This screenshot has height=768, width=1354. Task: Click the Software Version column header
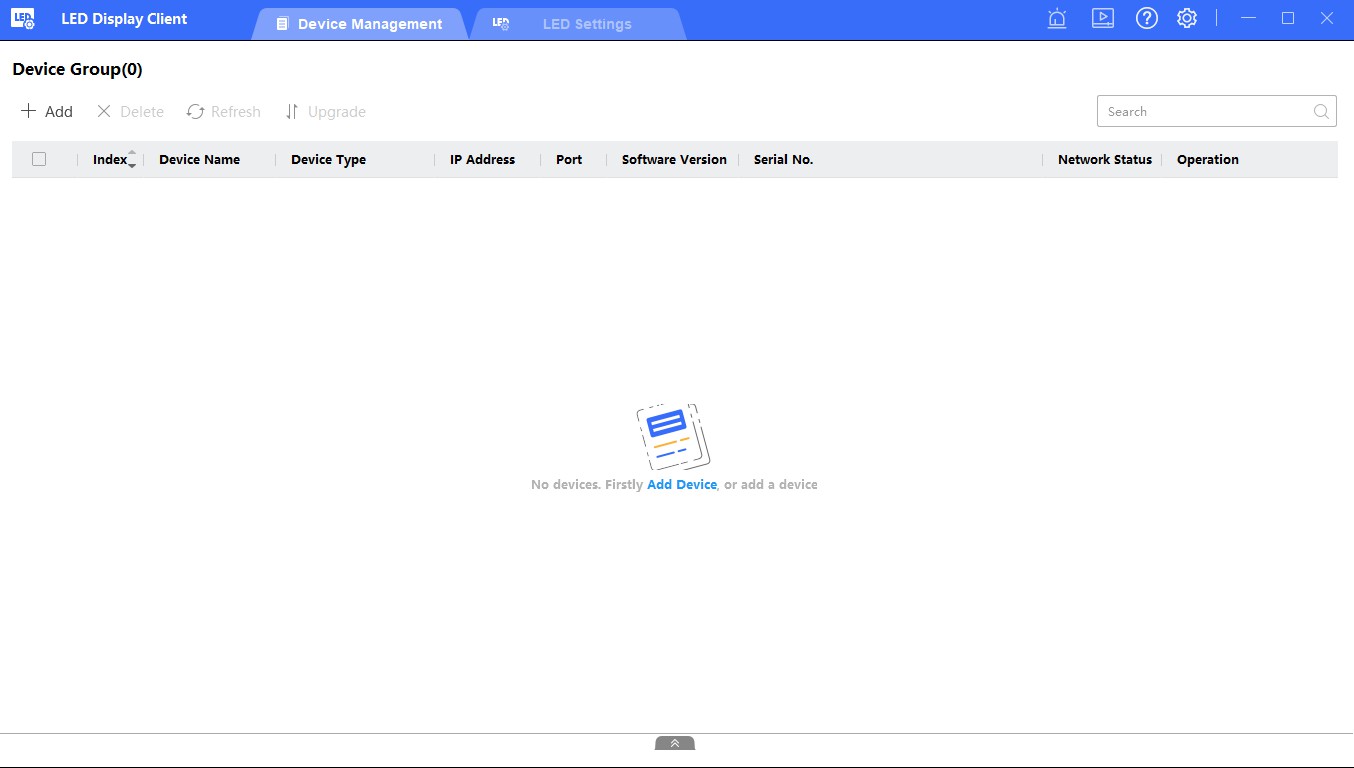(x=674, y=159)
